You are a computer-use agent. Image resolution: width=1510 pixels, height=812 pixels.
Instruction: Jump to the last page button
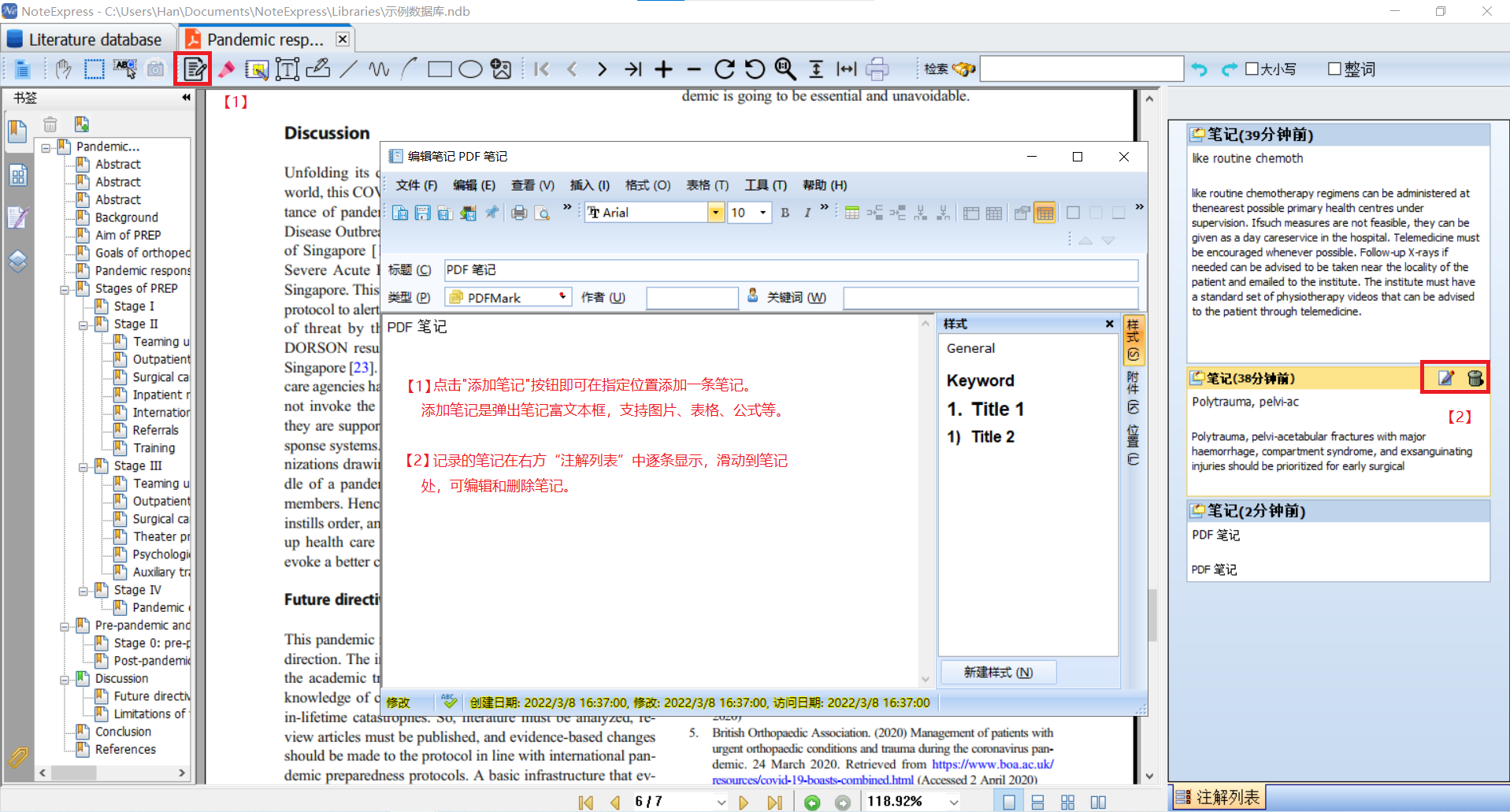(x=775, y=803)
